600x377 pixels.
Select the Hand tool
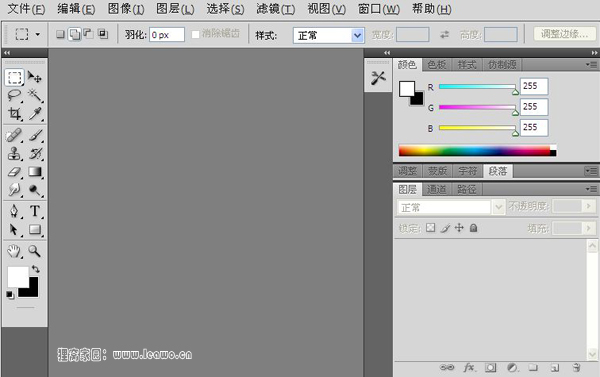tap(14, 251)
